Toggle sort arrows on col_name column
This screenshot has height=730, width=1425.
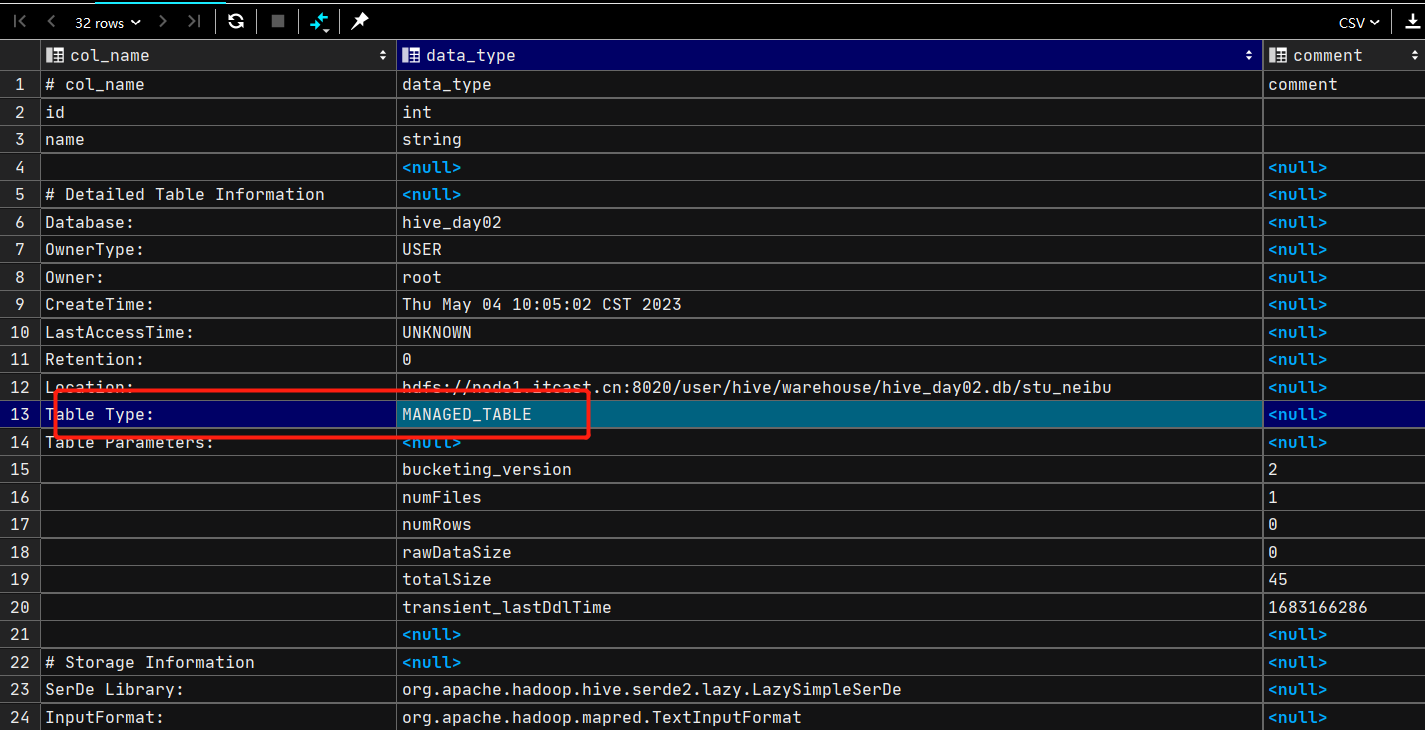[383, 56]
